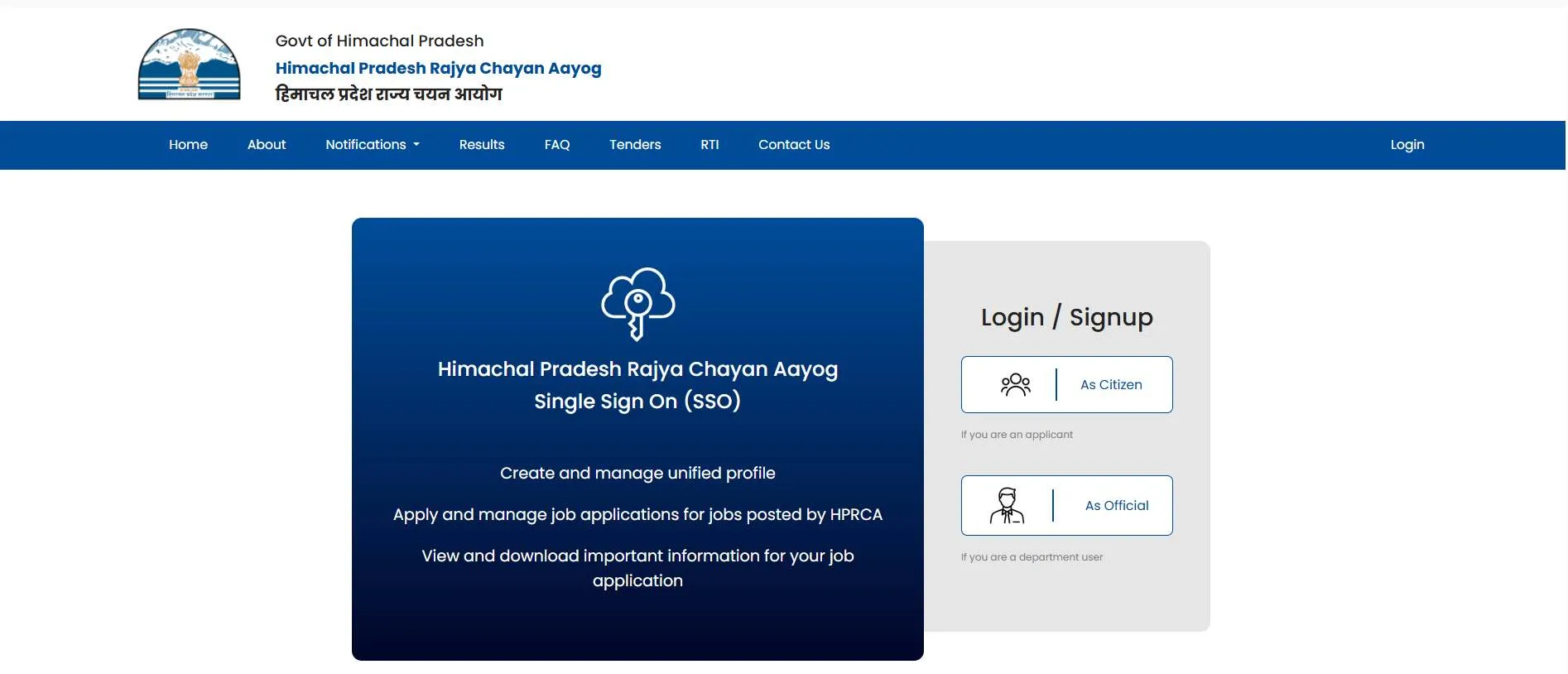
Task: Open the RTI navigation link
Action: click(709, 145)
